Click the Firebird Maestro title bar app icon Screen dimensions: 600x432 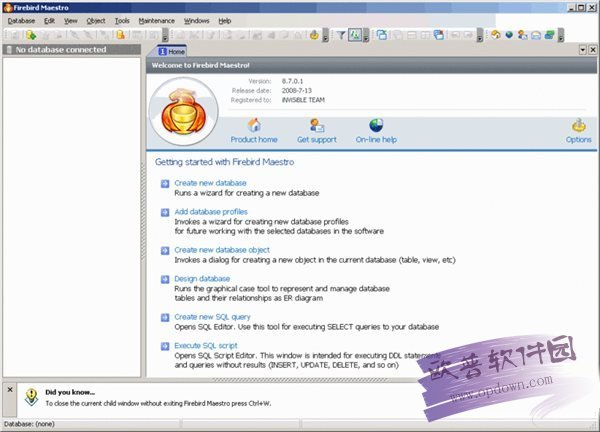point(8,7)
